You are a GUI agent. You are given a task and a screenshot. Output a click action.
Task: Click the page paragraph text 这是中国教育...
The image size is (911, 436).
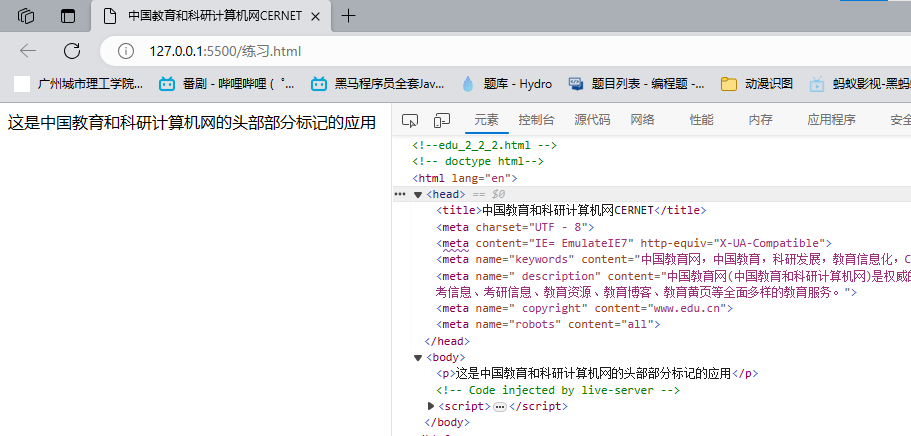tap(192, 123)
